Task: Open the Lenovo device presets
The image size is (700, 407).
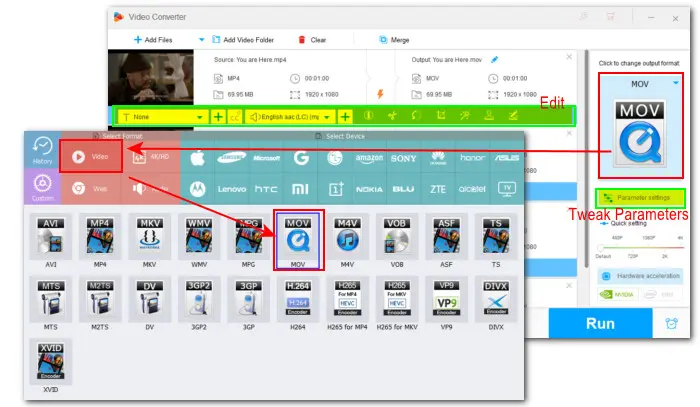Action: click(x=232, y=189)
